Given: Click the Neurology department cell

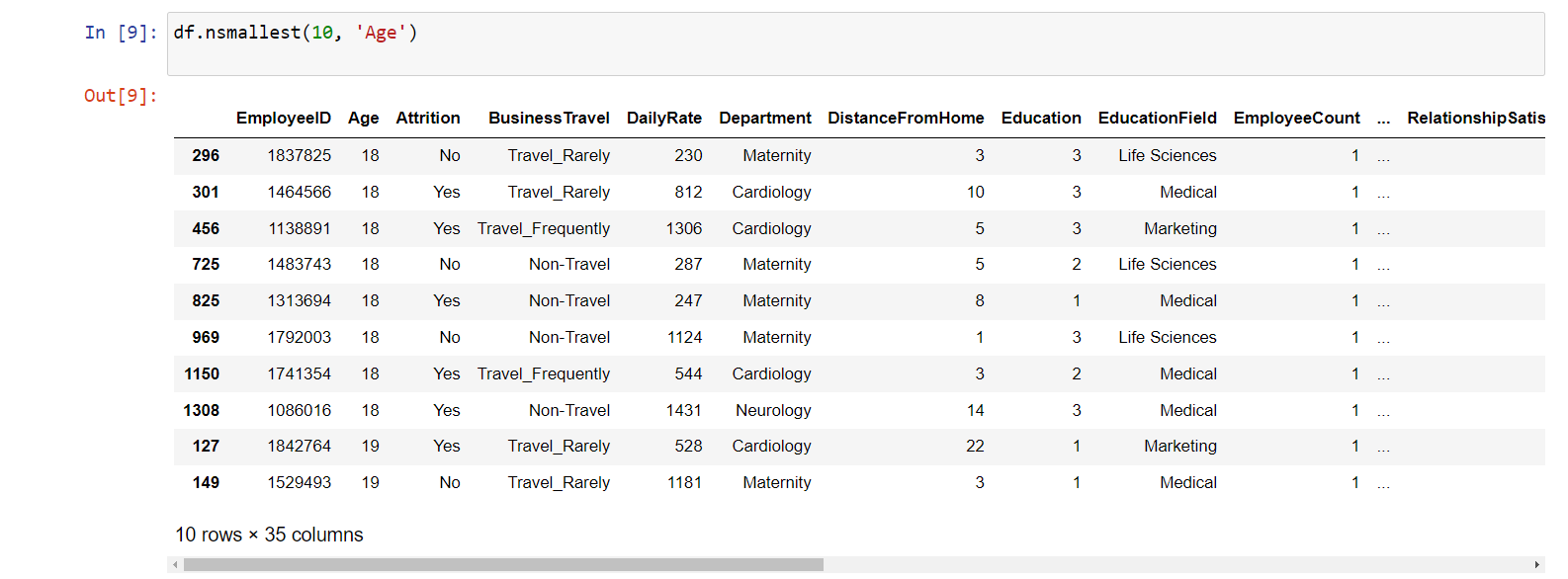Looking at the screenshot, I should (773, 410).
